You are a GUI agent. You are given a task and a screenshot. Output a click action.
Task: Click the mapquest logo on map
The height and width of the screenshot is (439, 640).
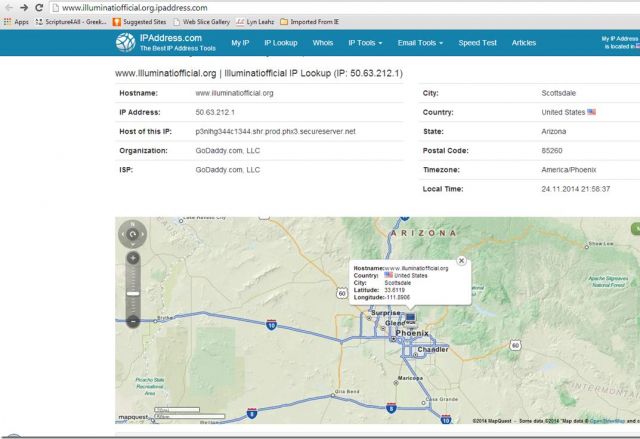point(133,417)
